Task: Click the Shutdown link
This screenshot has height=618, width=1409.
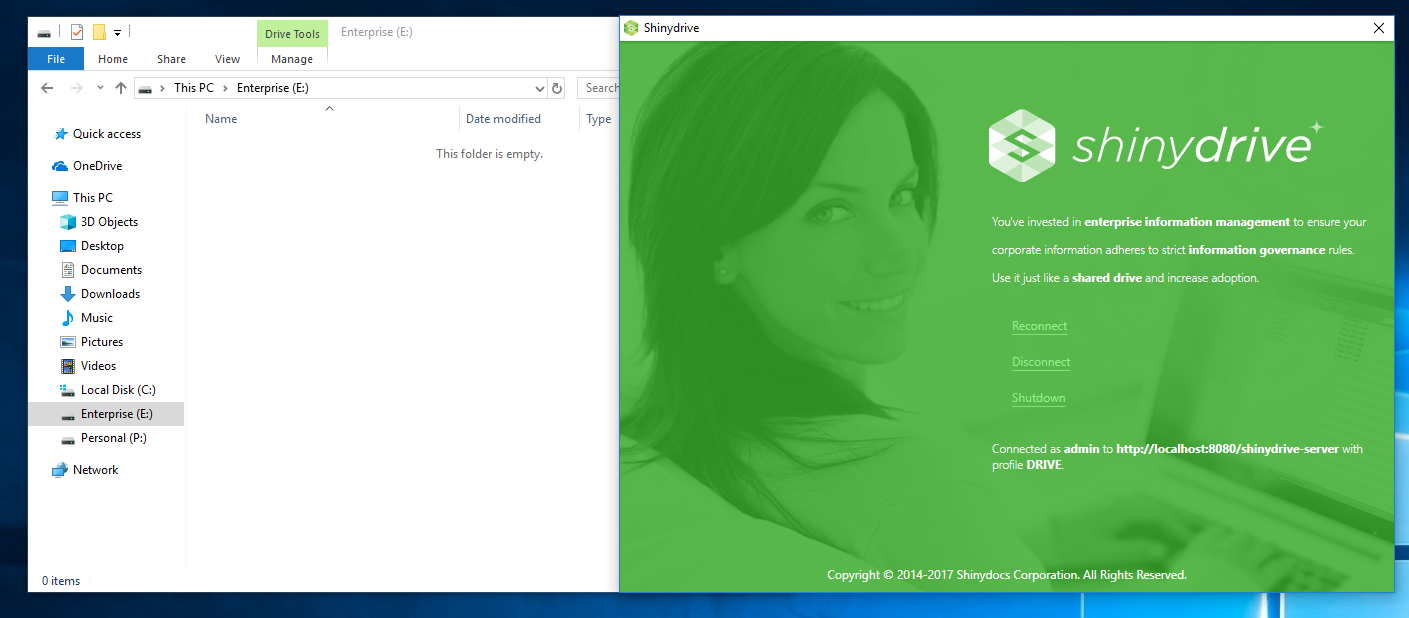Action: tap(1038, 398)
